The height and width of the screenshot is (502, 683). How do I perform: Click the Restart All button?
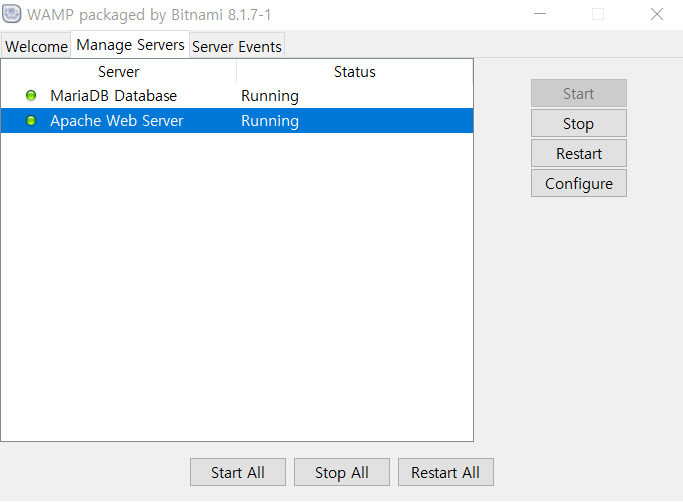click(446, 472)
